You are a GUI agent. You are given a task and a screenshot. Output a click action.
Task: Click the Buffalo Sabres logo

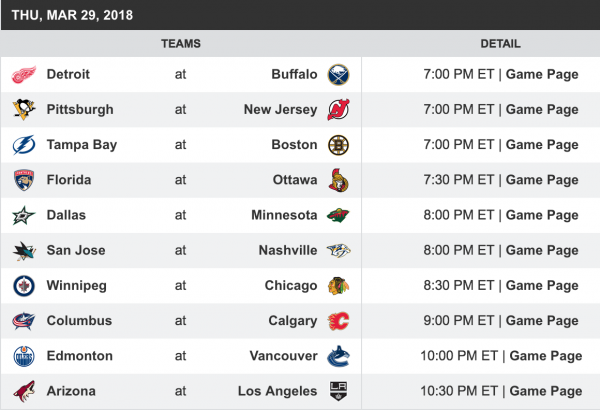point(339,75)
